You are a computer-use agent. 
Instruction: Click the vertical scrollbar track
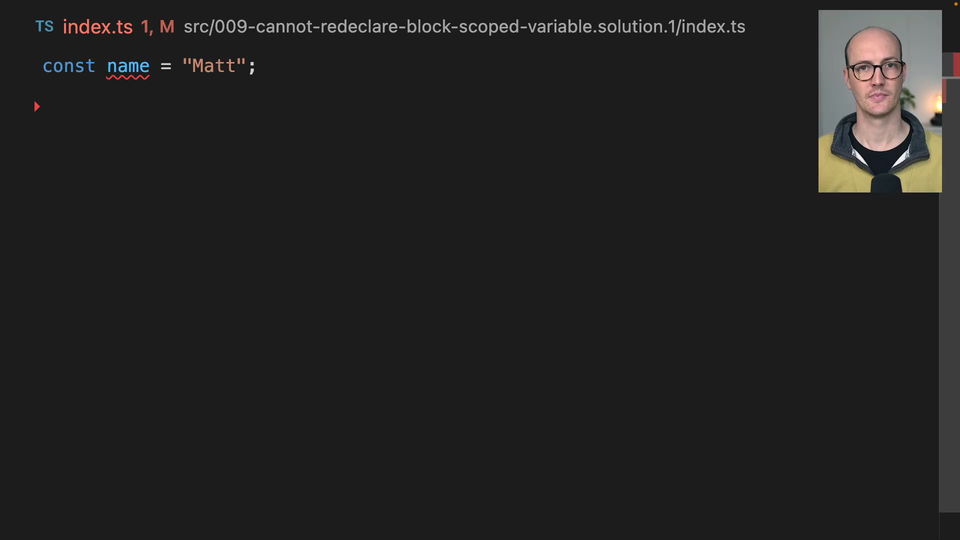[x=949, y=300]
